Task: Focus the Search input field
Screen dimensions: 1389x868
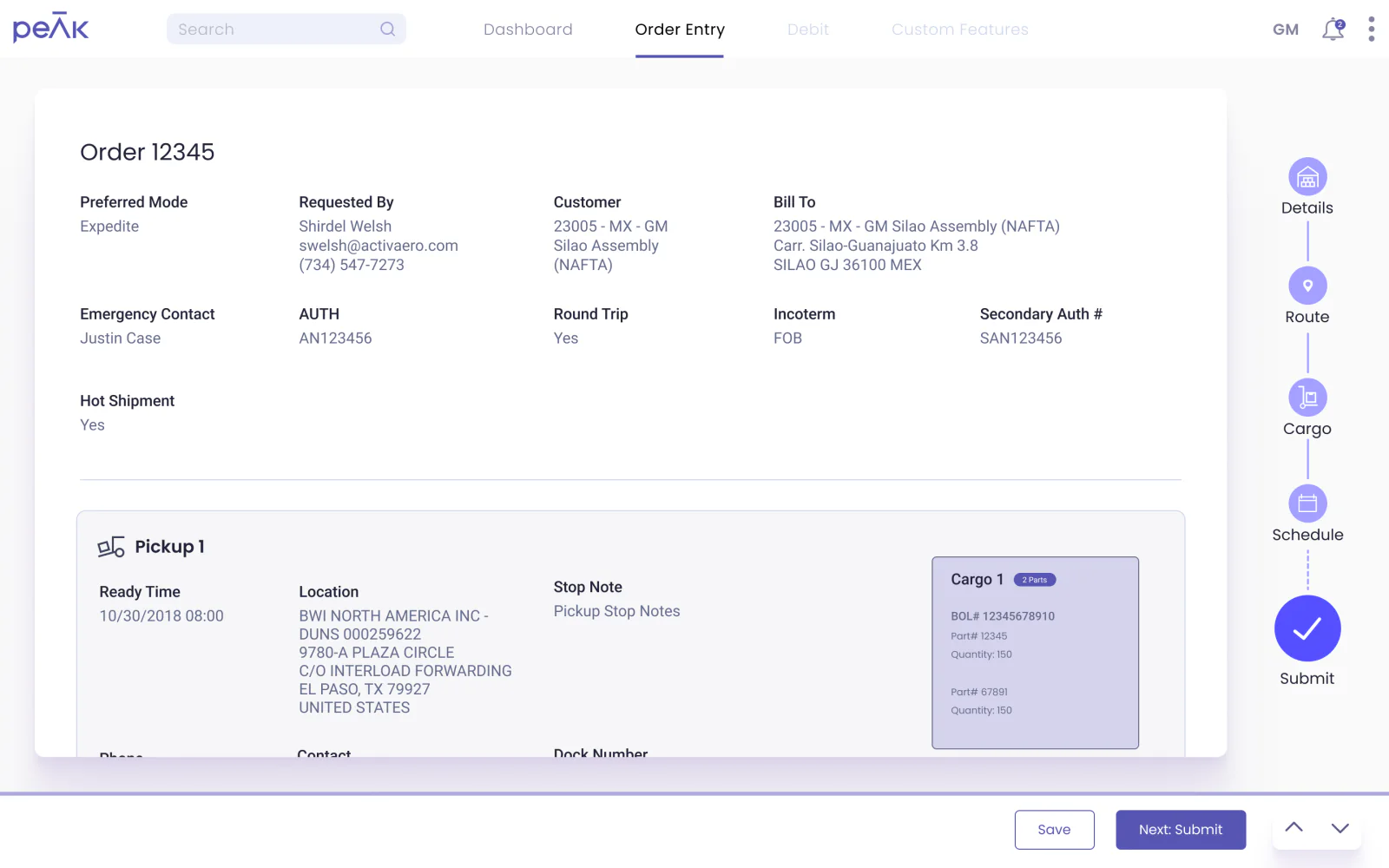Action: tap(286, 29)
